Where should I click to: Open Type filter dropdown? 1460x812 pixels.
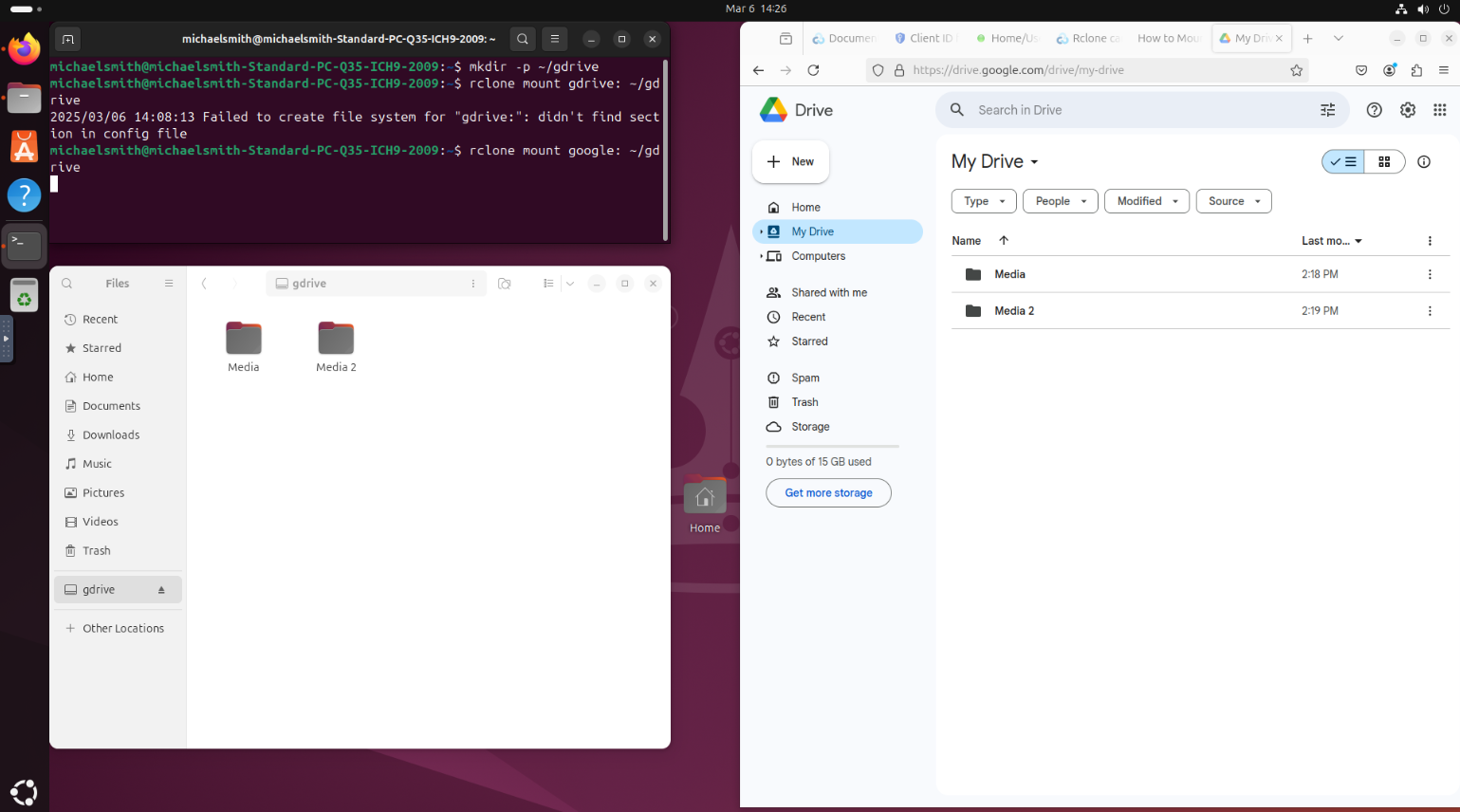point(984,201)
